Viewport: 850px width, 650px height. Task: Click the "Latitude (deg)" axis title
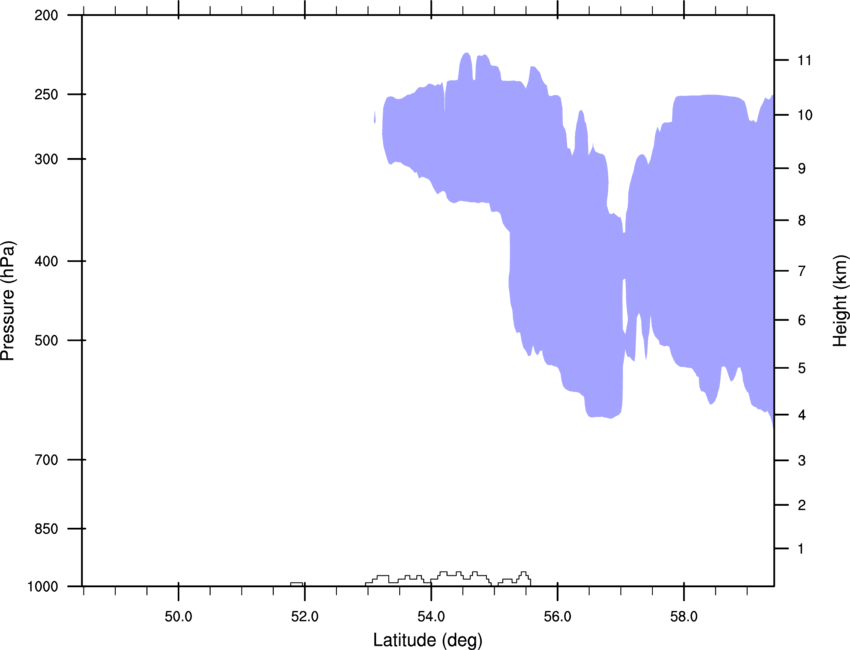click(427, 640)
